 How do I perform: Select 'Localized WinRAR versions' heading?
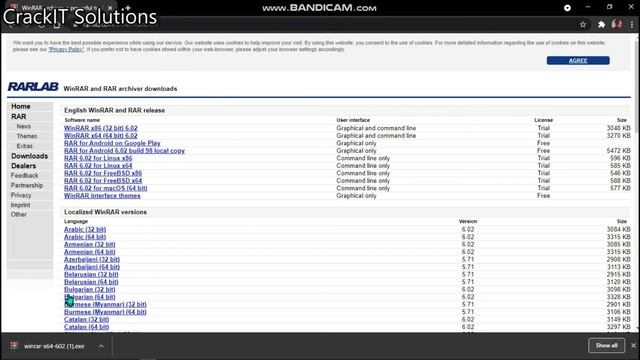point(105,212)
